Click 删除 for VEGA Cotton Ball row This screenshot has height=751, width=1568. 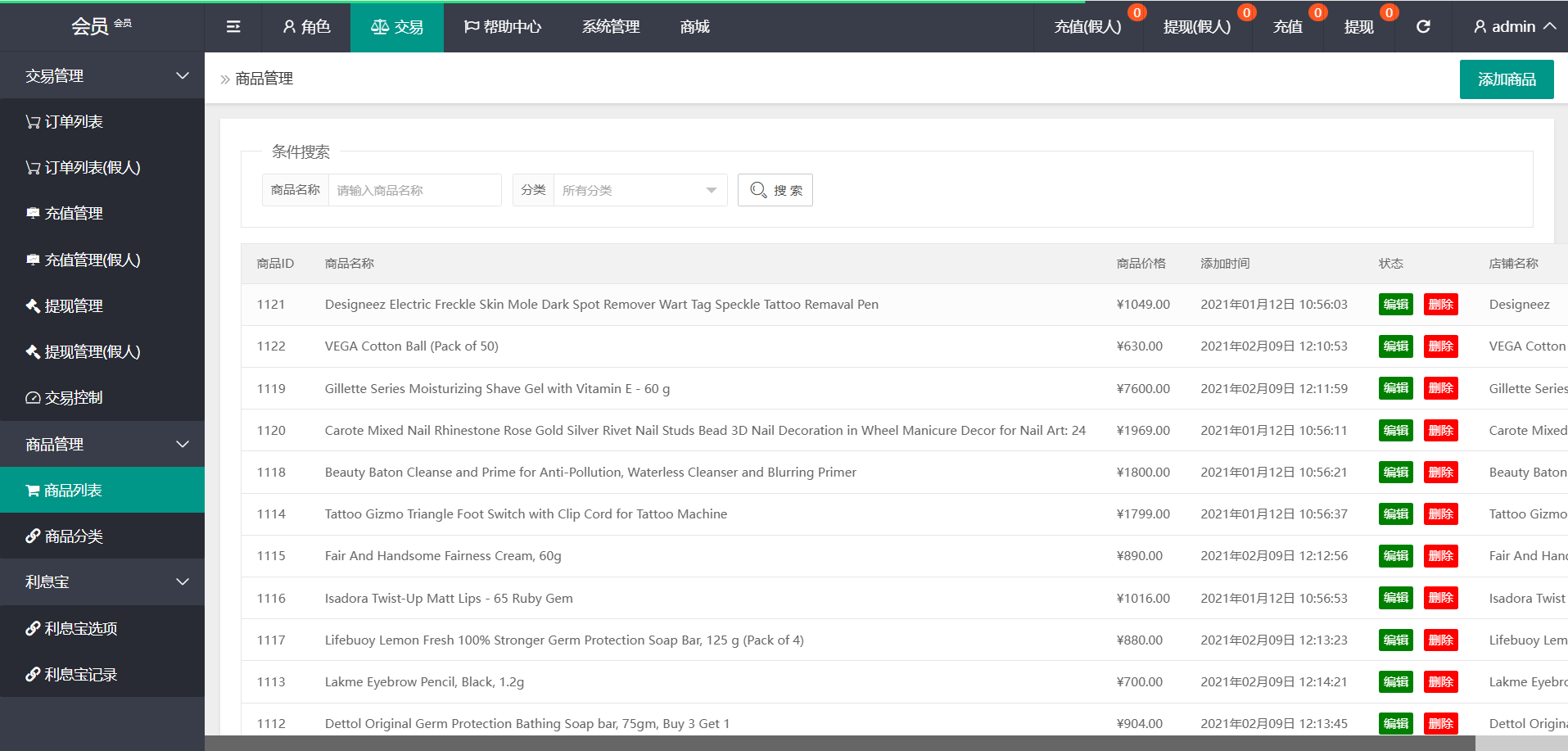(1440, 346)
